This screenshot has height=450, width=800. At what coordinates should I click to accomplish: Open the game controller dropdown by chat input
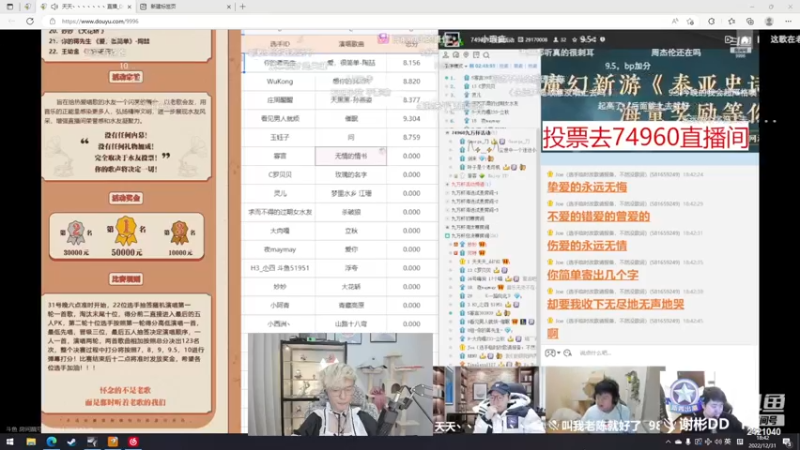(553, 353)
